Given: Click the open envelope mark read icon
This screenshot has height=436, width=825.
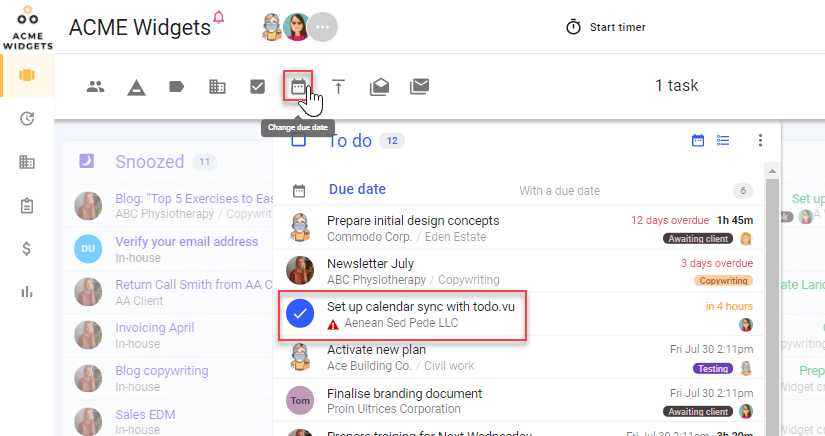Looking at the screenshot, I should click(x=379, y=86).
